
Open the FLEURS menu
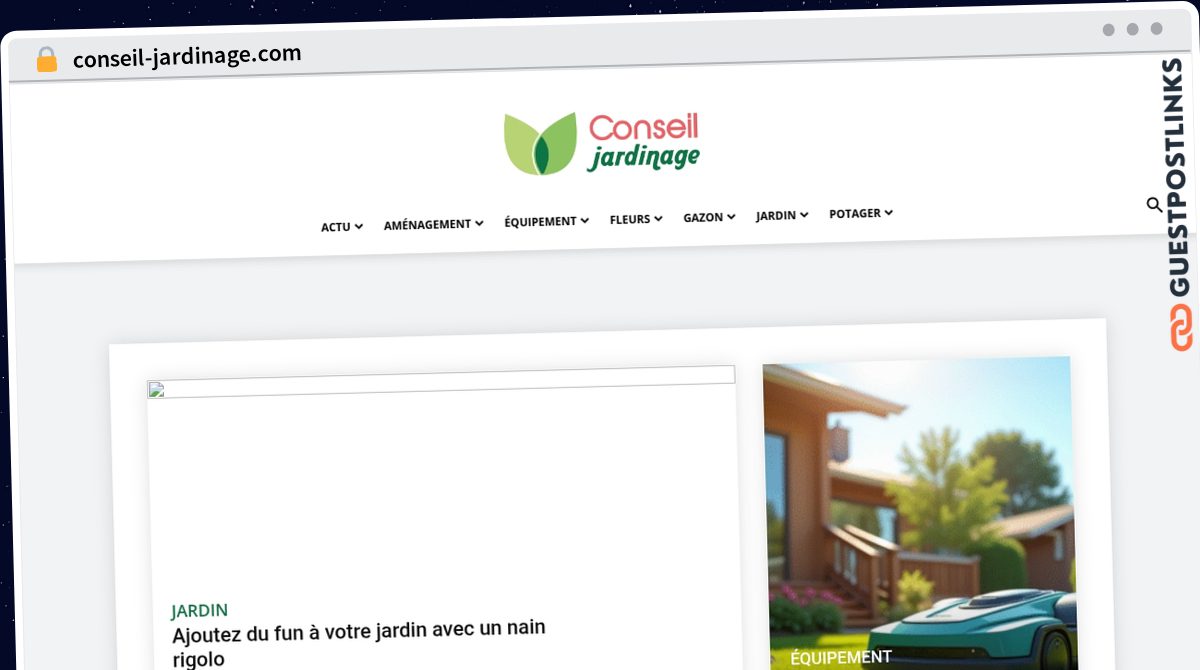[x=636, y=219]
